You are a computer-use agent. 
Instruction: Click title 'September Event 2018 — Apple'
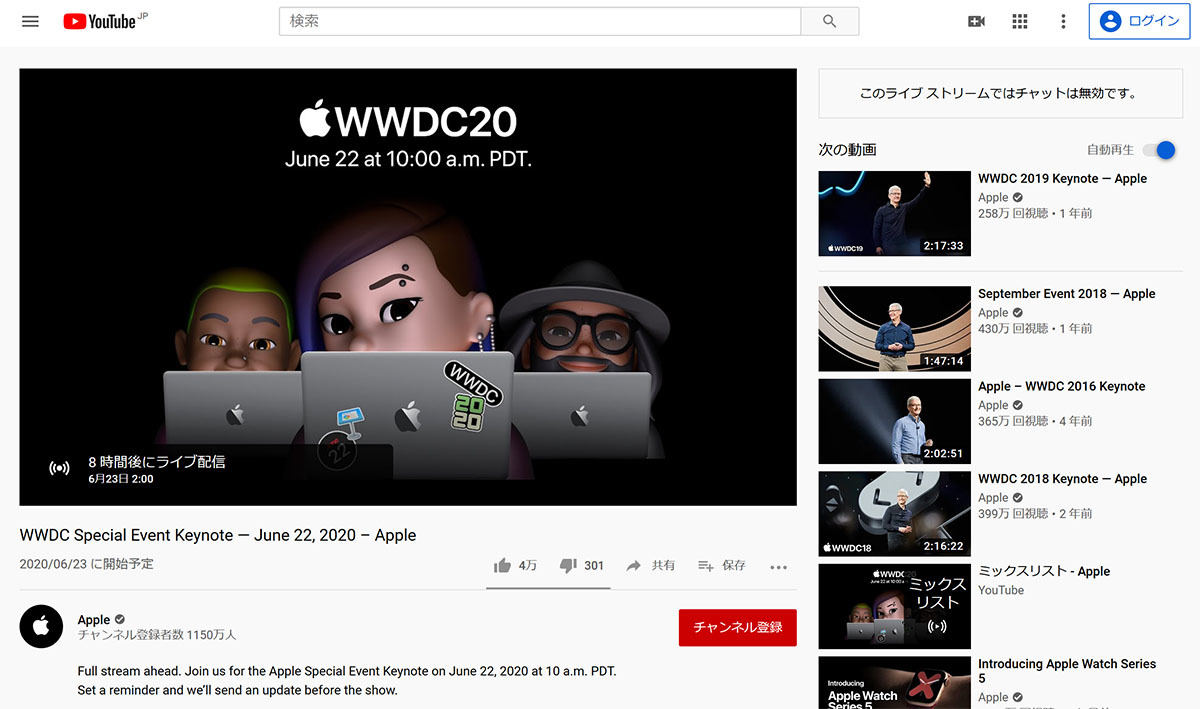click(x=1066, y=294)
